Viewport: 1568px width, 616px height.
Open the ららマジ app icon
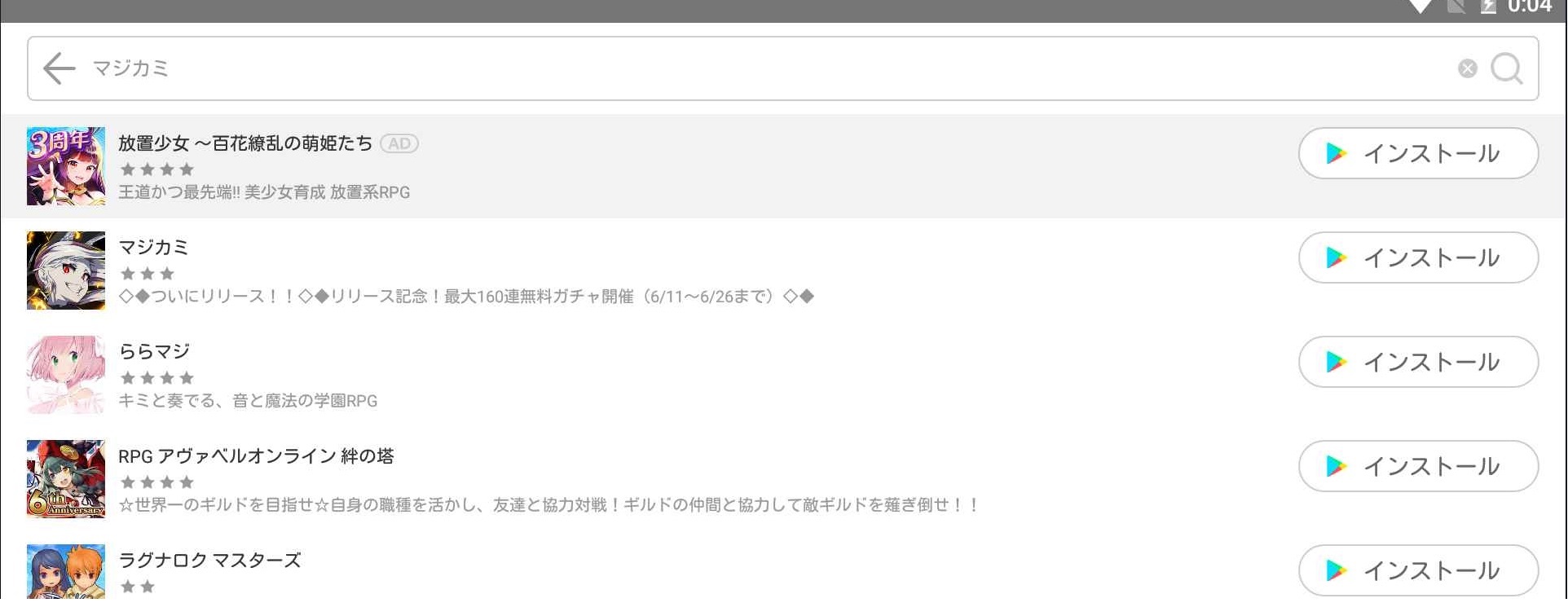pyautogui.click(x=66, y=375)
